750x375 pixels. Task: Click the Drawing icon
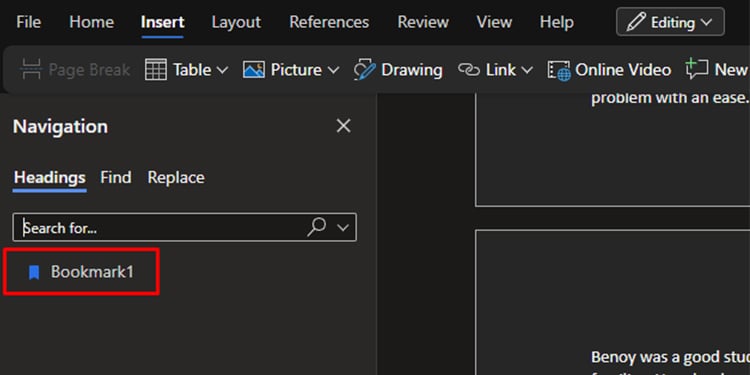(364, 70)
